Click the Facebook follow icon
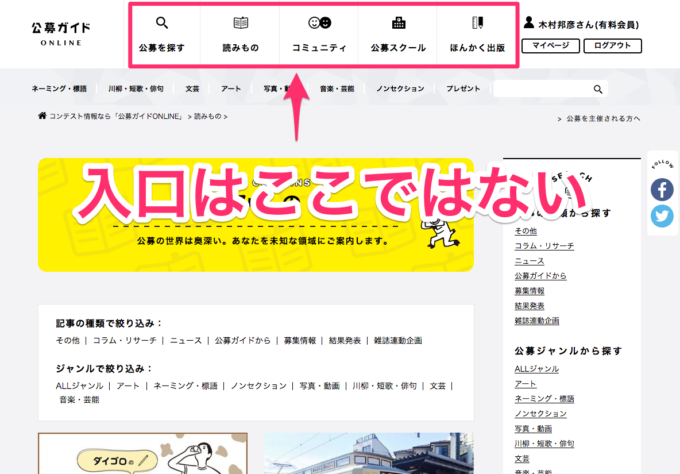 coord(662,189)
